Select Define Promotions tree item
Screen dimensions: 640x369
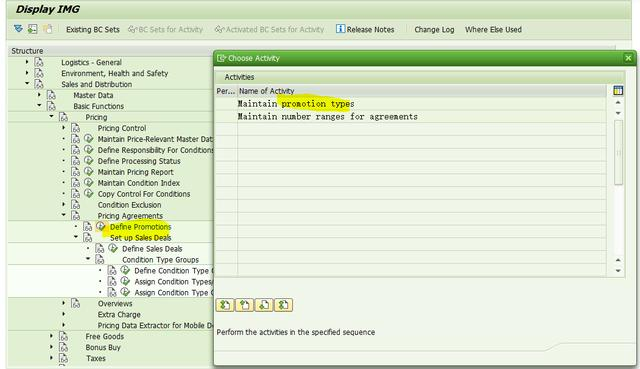[x=140, y=227]
